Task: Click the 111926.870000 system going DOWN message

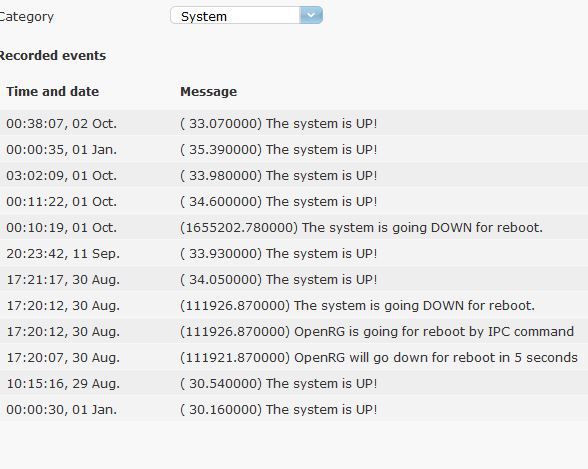Action: coord(357,306)
